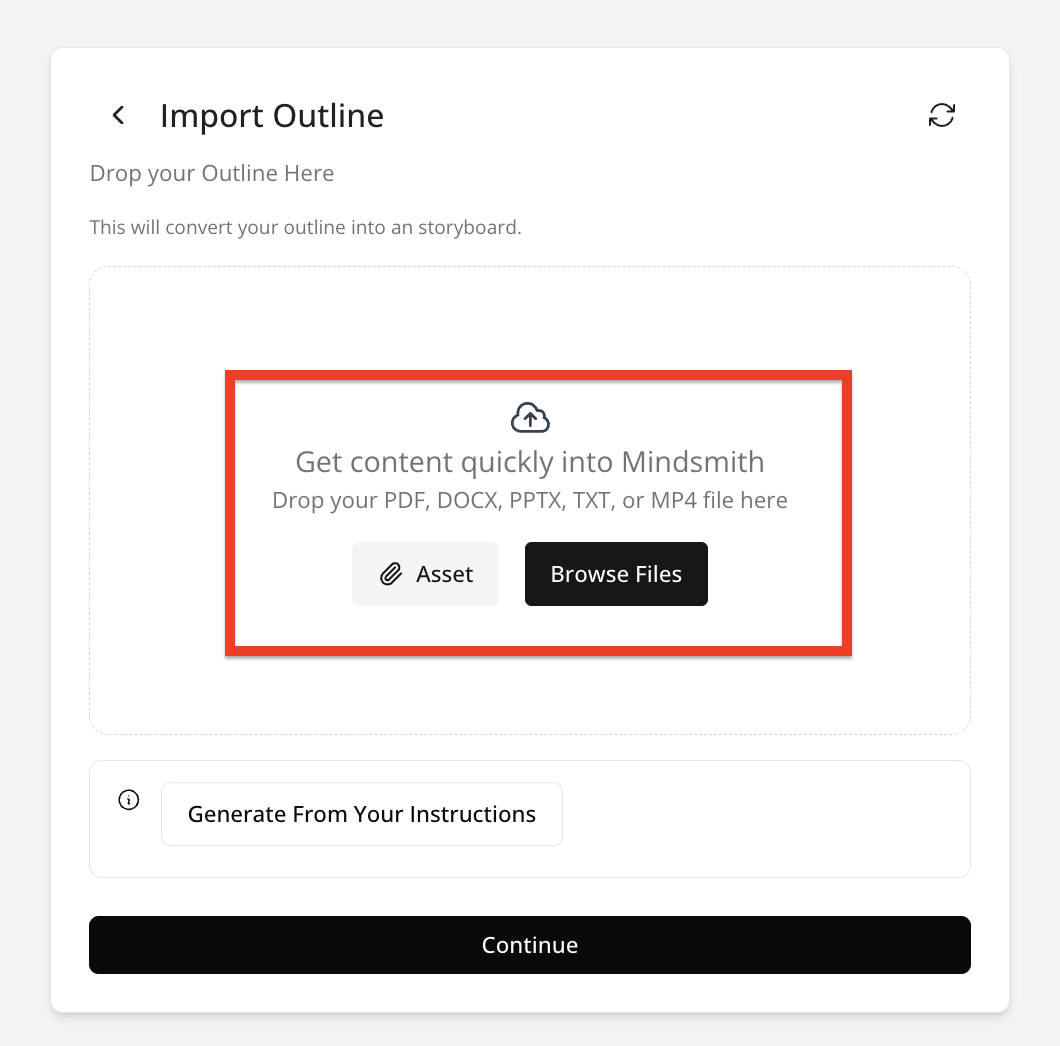The width and height of the screenshot is (1060, 1046).
Task: Click the word Mindsmith in the upload prompt
Action: (x=693, y=462)
